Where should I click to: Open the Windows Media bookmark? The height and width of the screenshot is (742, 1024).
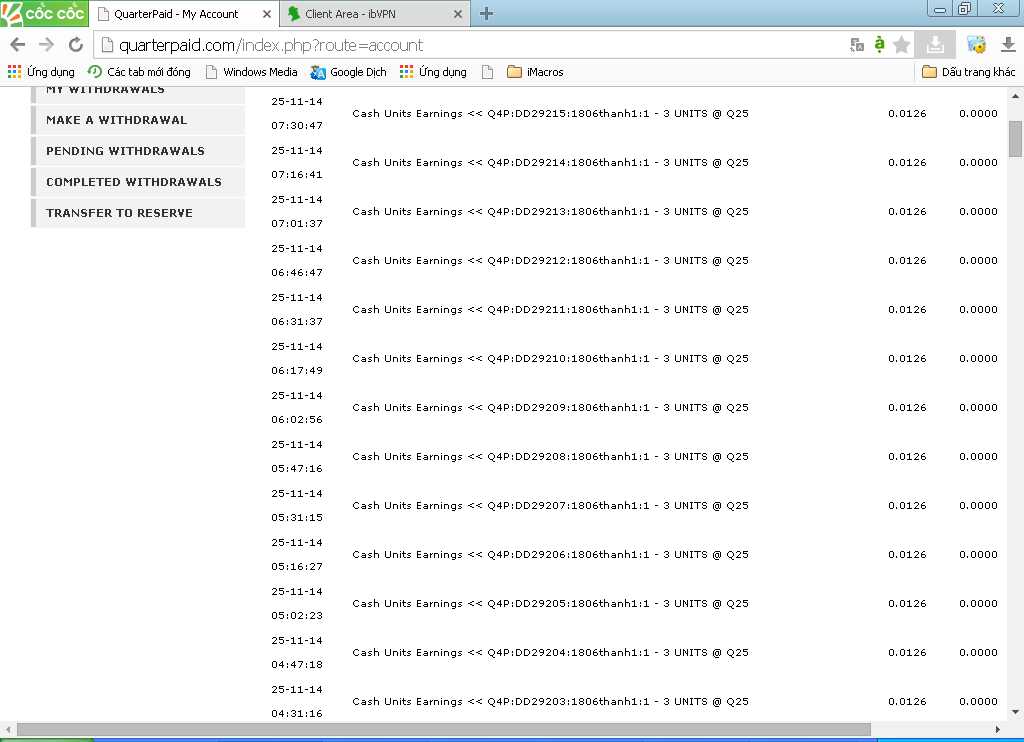tap(251, 72)
